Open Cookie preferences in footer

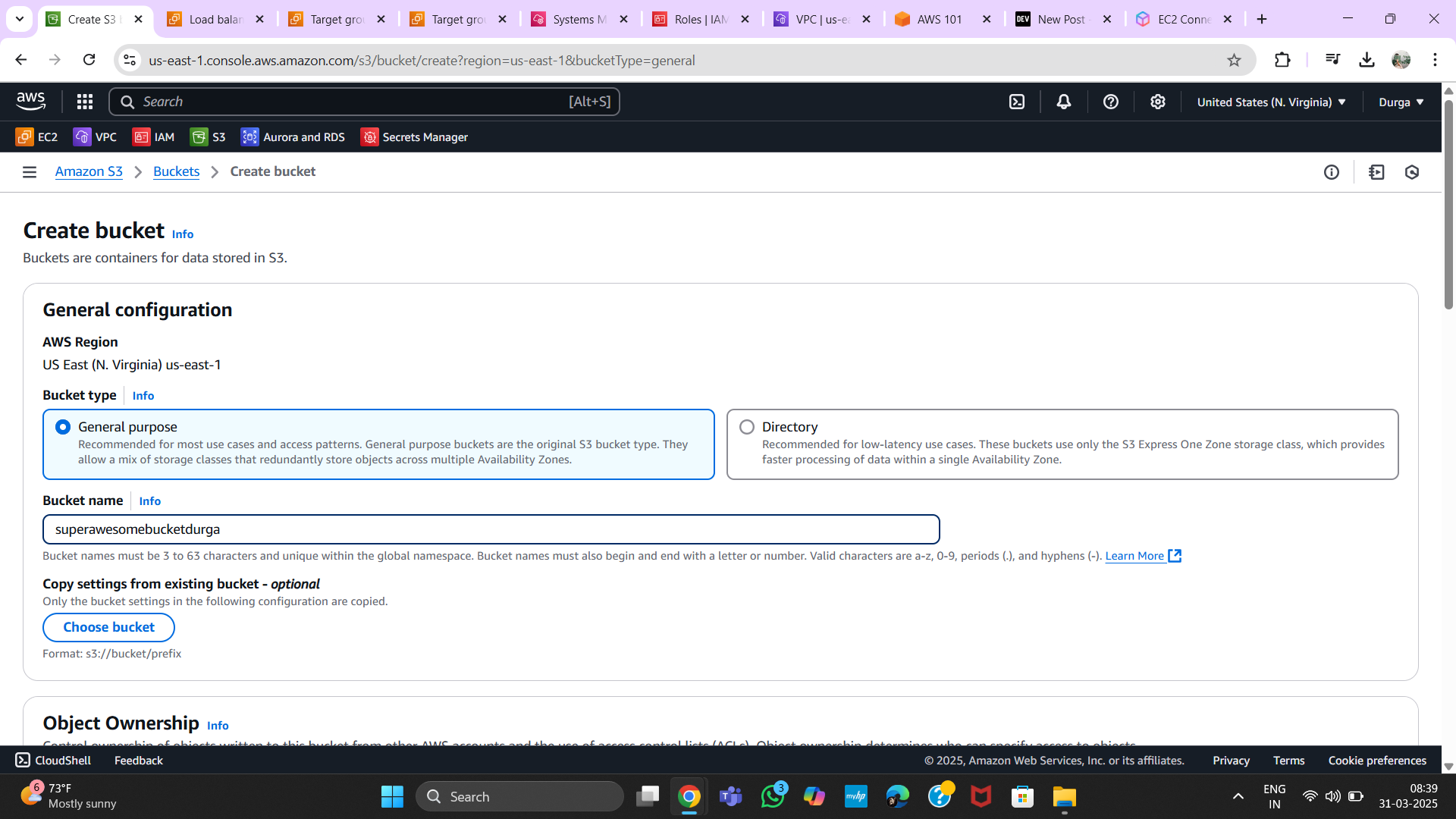point(1377,760)
